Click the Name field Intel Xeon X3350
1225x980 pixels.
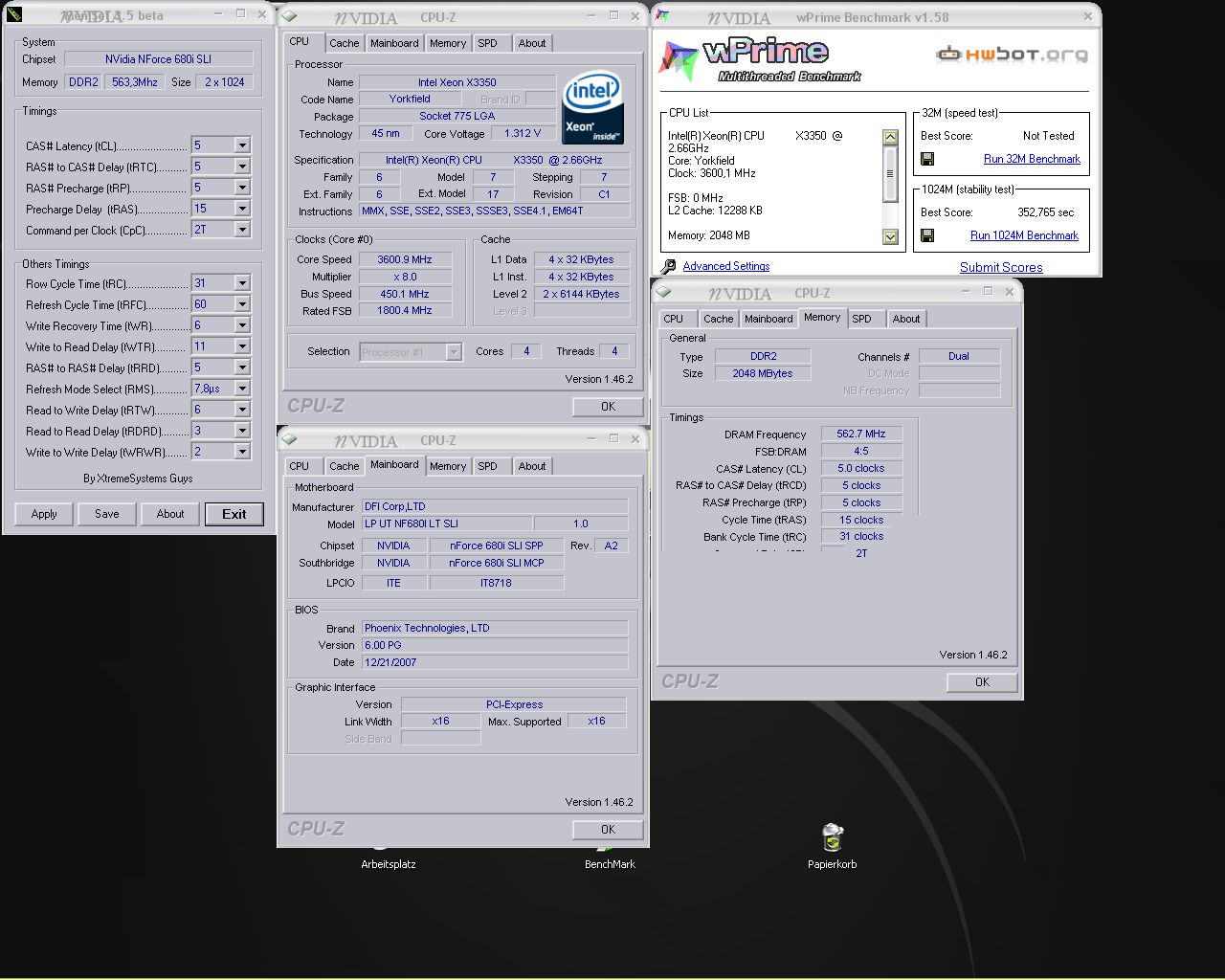click(457, 82)
